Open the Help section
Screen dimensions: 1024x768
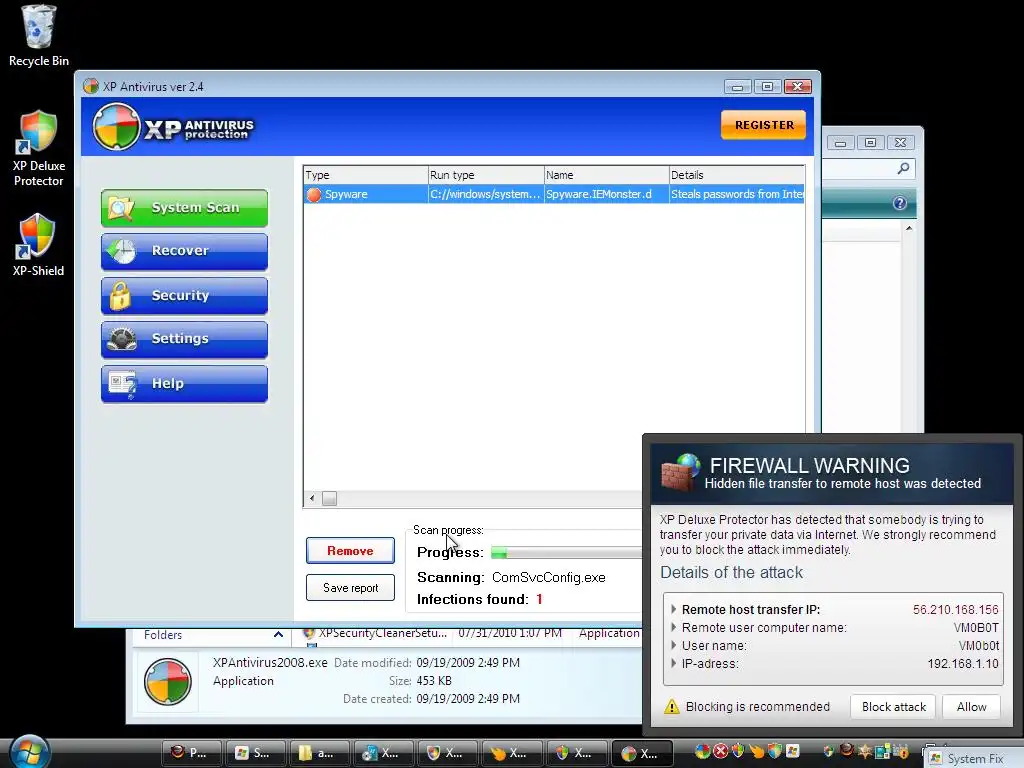pos(184,383)
